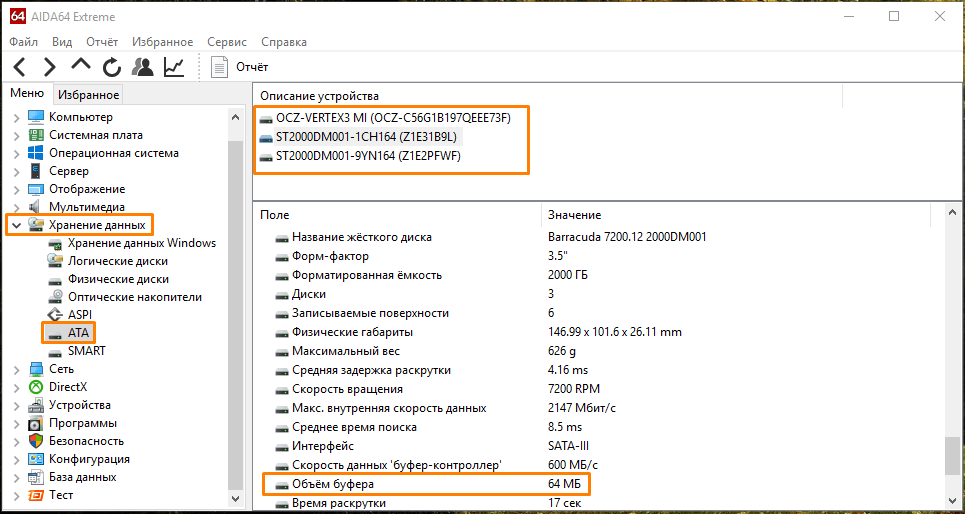Viewport: 965px width, 514px height.
Task: Go forward with the right arrow toolbar button
Action: tap(50, 66)
